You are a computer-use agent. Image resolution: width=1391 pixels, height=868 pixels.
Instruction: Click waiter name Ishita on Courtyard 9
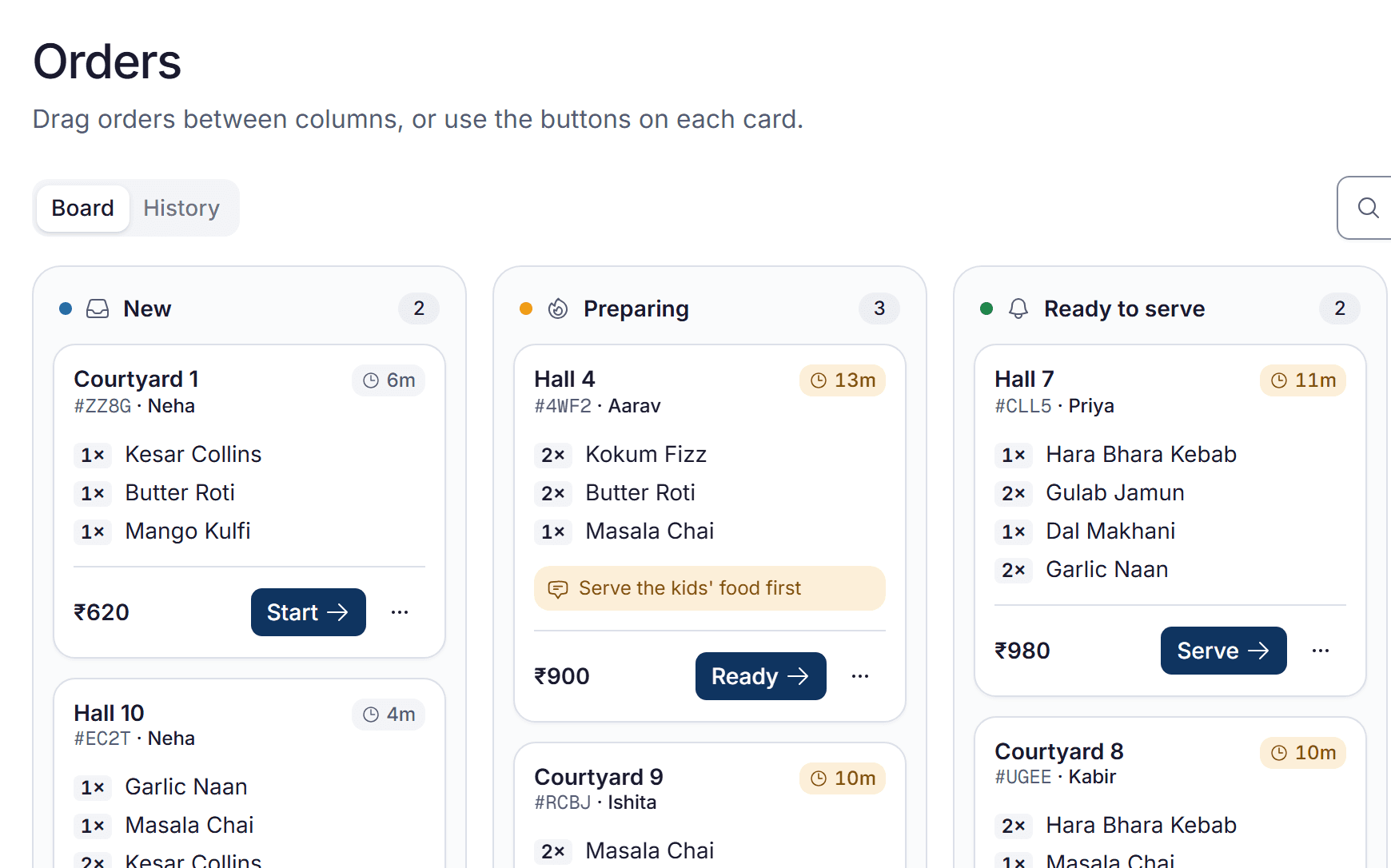pyautogui.click(x=632, y=802)
